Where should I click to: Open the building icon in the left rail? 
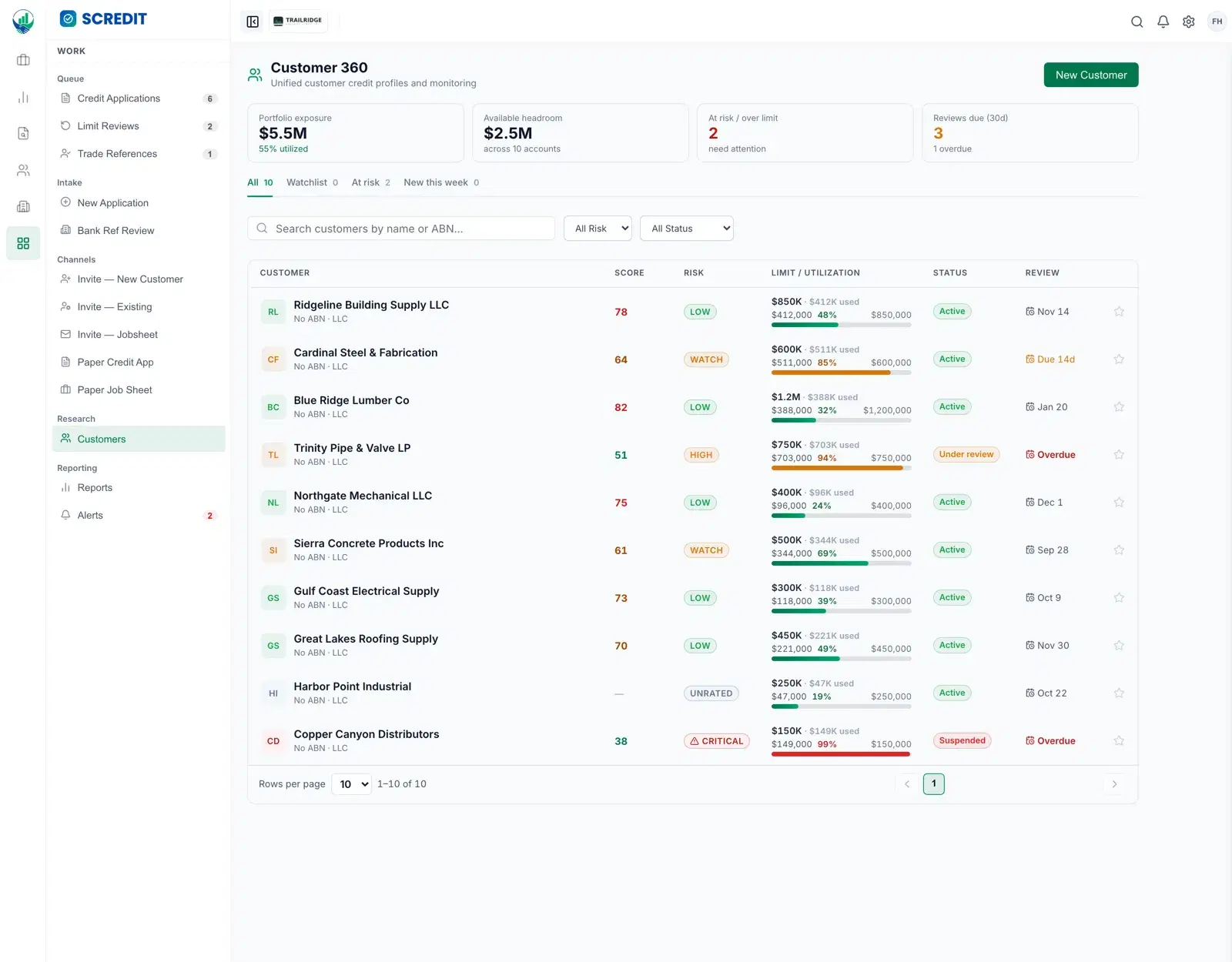point(23,207)
